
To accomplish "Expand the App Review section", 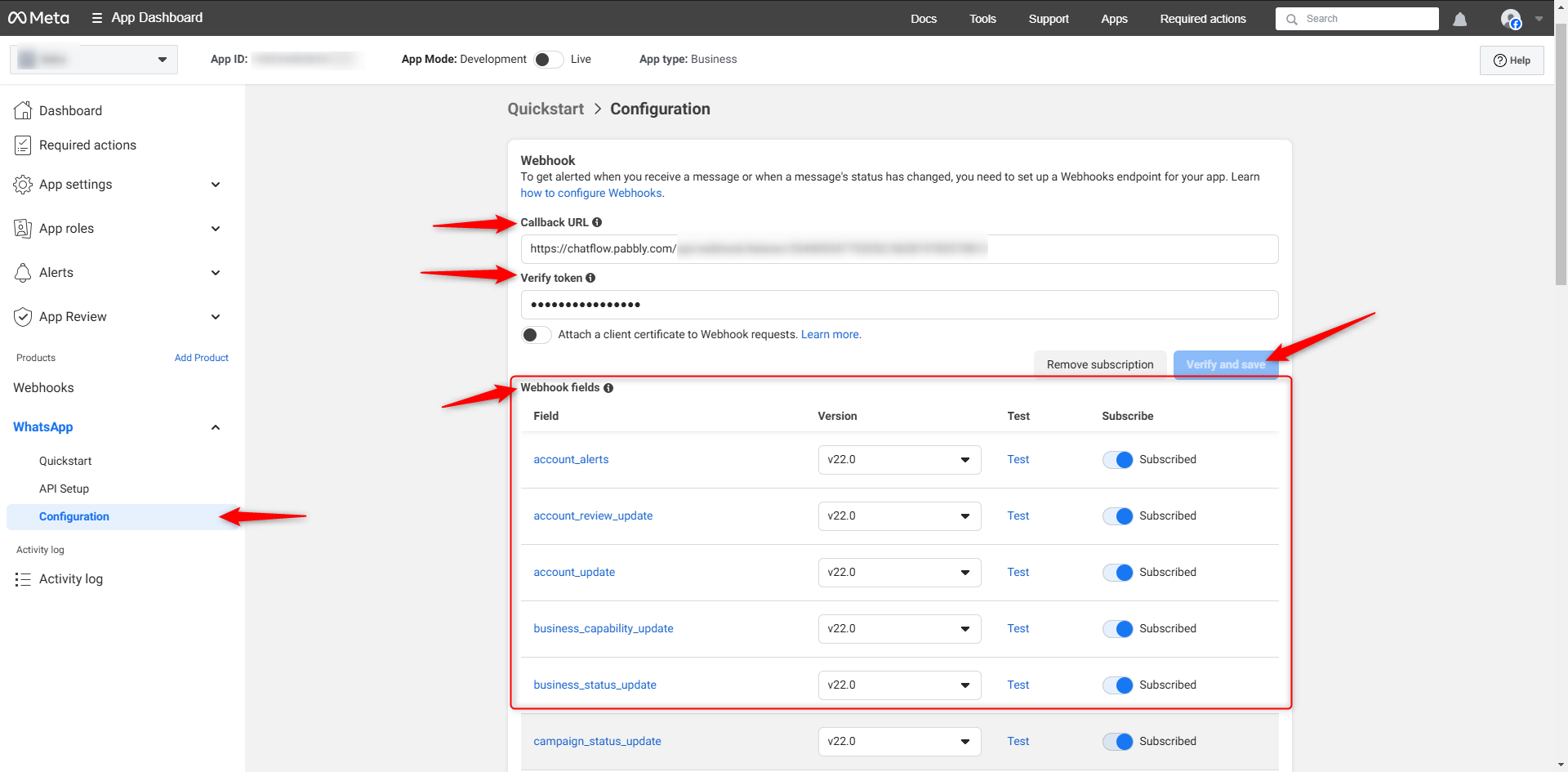I will (x=216, y=317).
